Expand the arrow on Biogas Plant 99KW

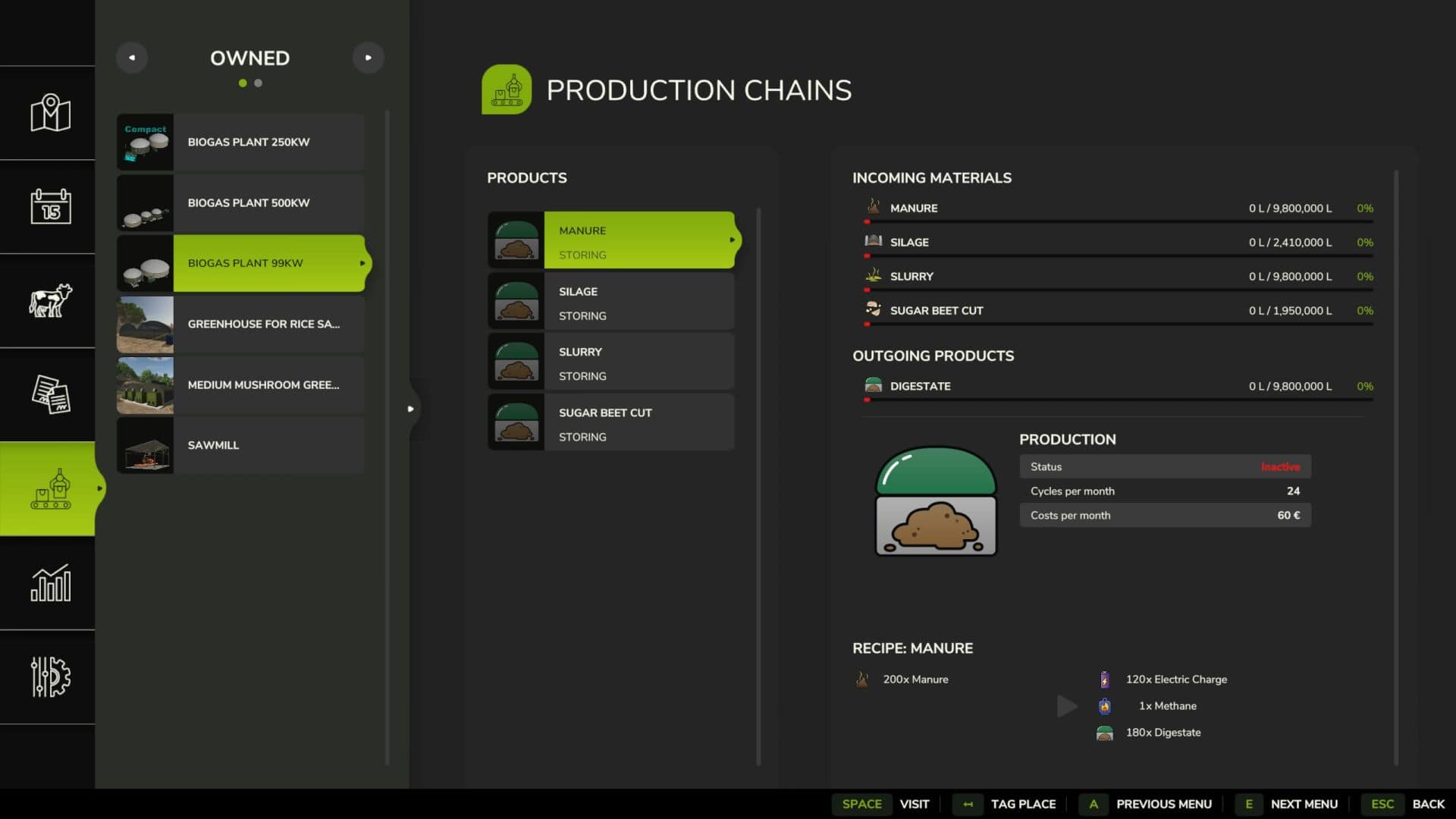click(x=362, y=263)
